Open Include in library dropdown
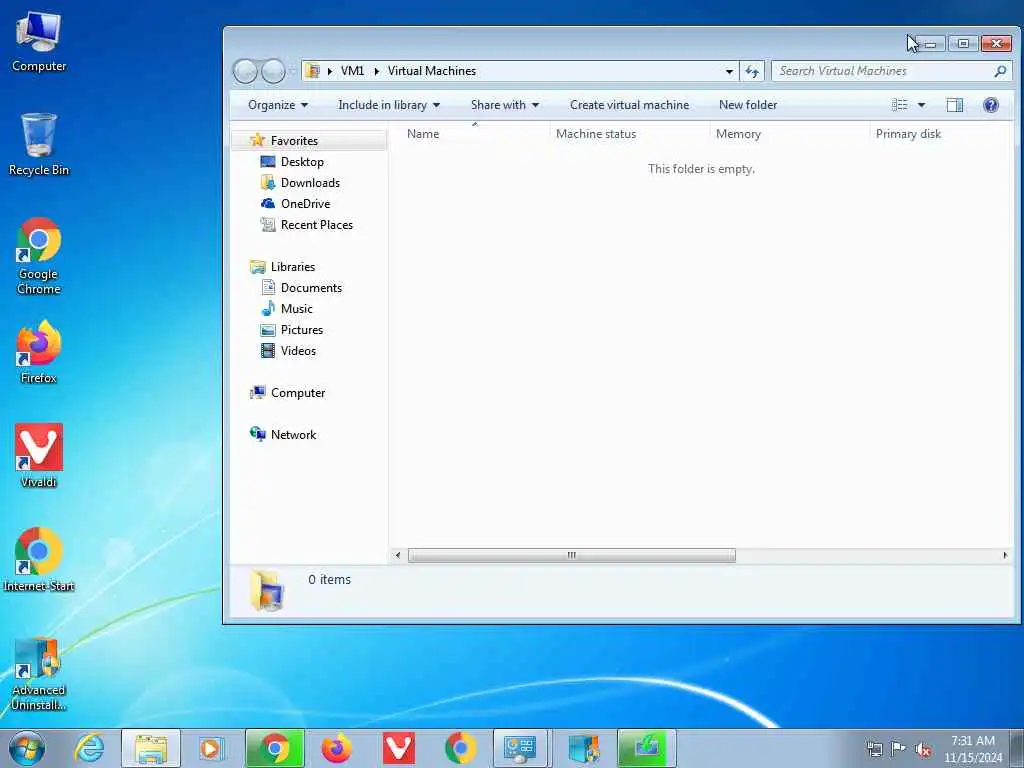The width and height of the screenshot is (1024, 768). [x=389, y=105]
